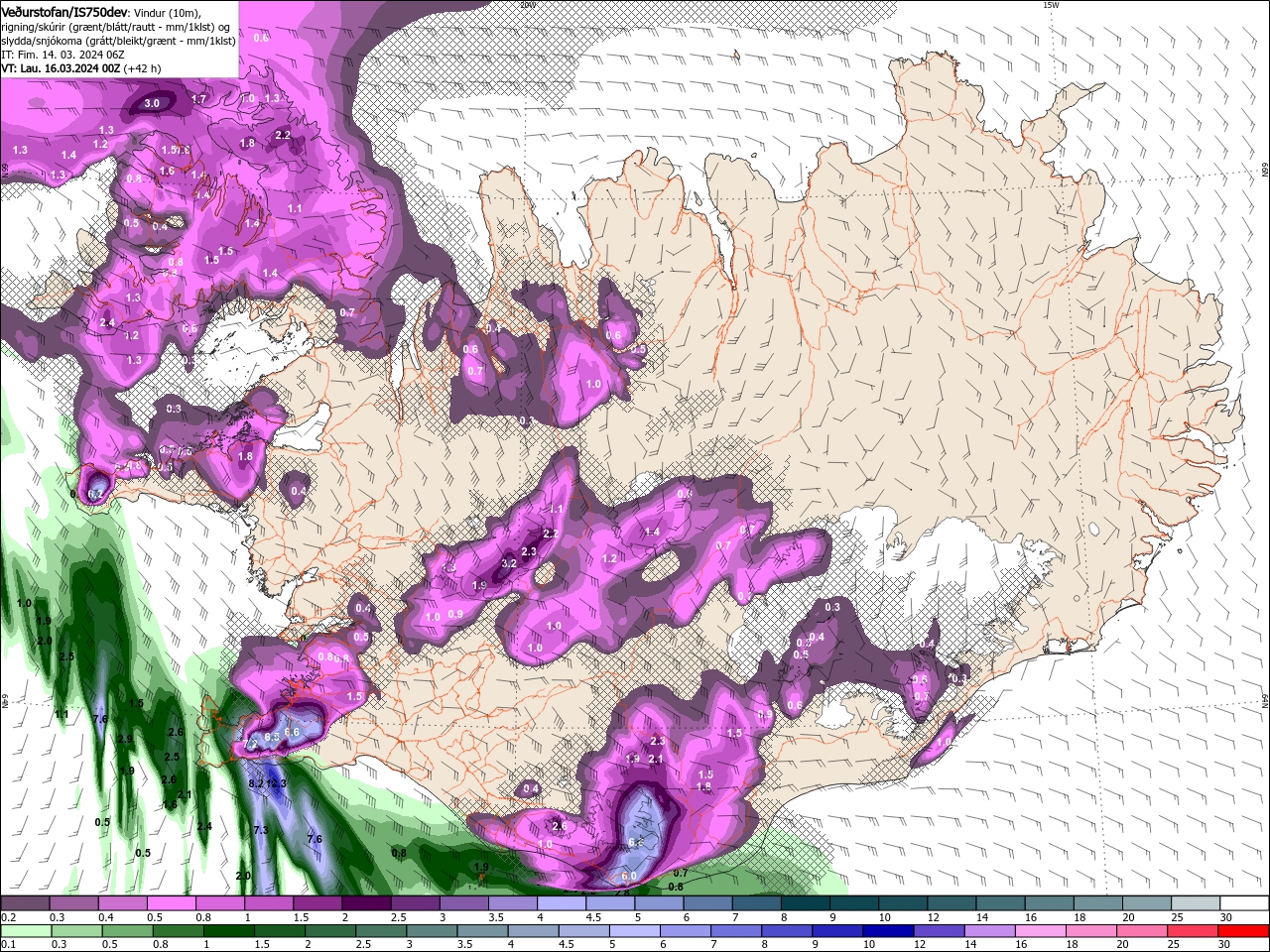Click the 6.6 value in the southwest
The height and width of the screenshot is (952, 1270).
click(292, 732)
